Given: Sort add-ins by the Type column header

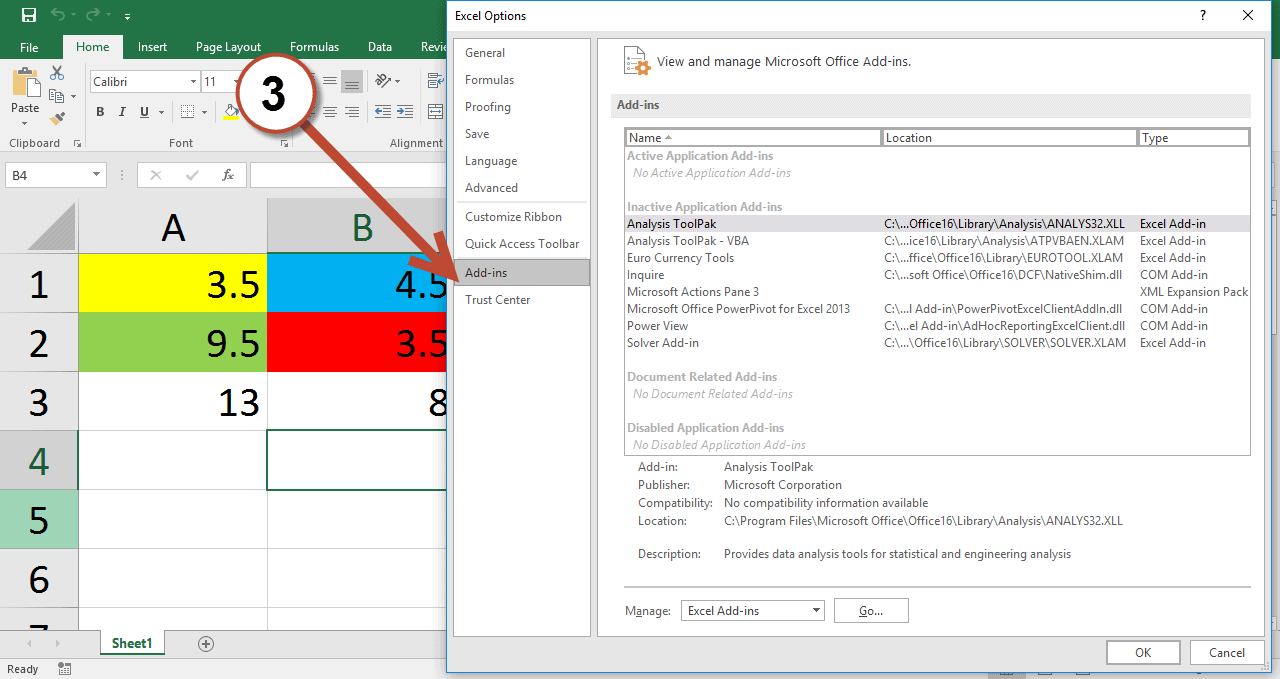Looking at the screenshot, I should coord(1194,138).
